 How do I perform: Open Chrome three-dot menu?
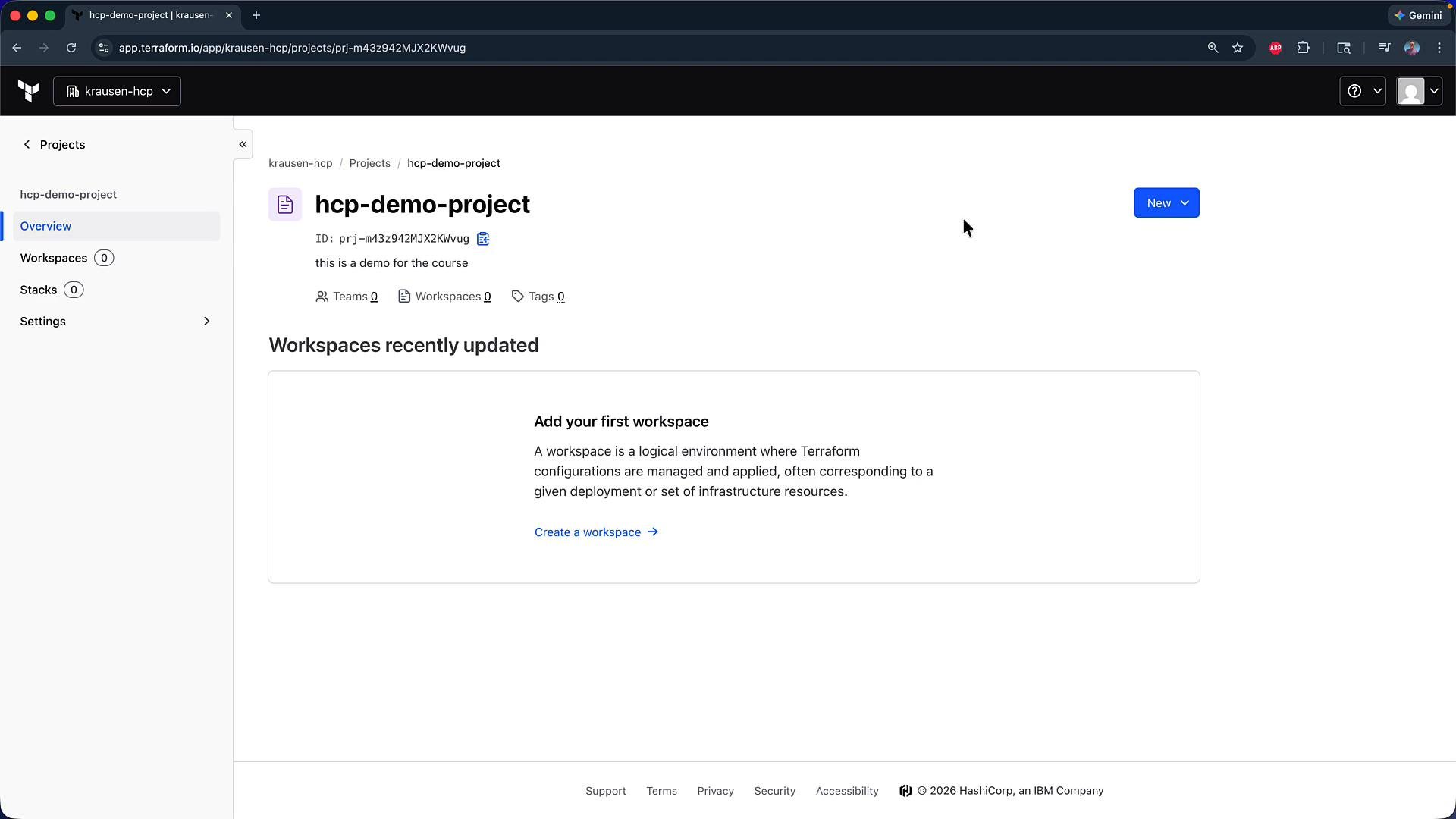[x=1439, y=48]
